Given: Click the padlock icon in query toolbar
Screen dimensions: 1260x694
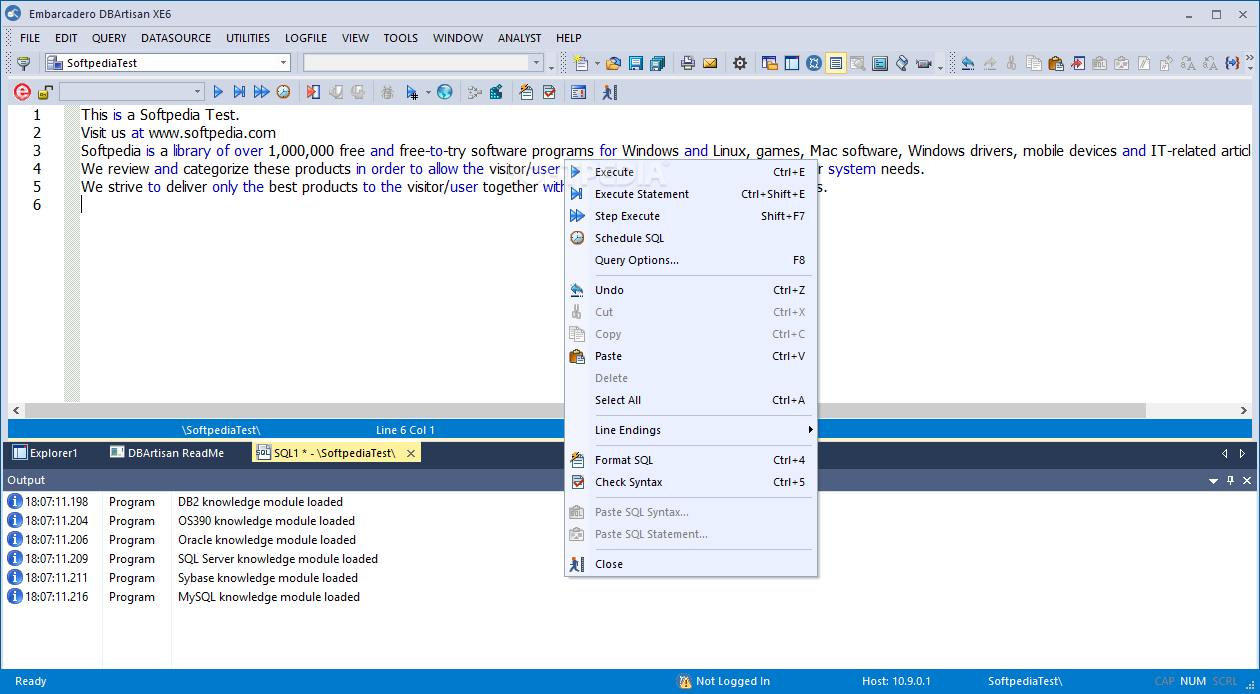Looking at the screenshot, I should pos(45,92).
